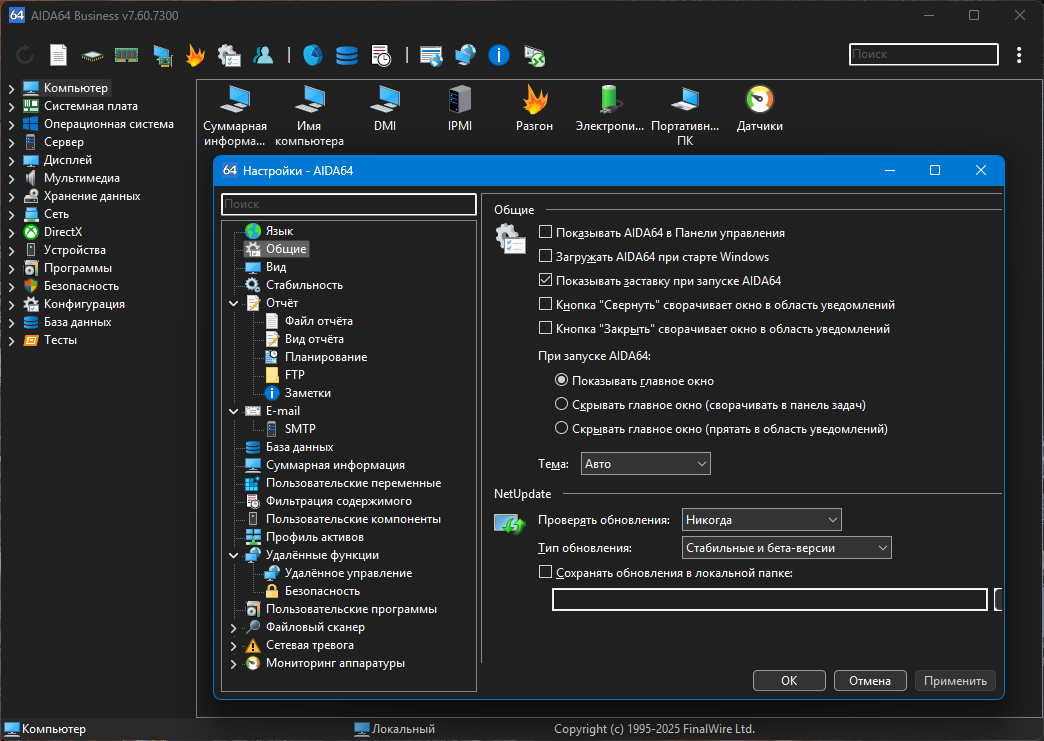Select Планирование in the settings tree
Viewport: 1044px width, 741px height.
point(326,356)
